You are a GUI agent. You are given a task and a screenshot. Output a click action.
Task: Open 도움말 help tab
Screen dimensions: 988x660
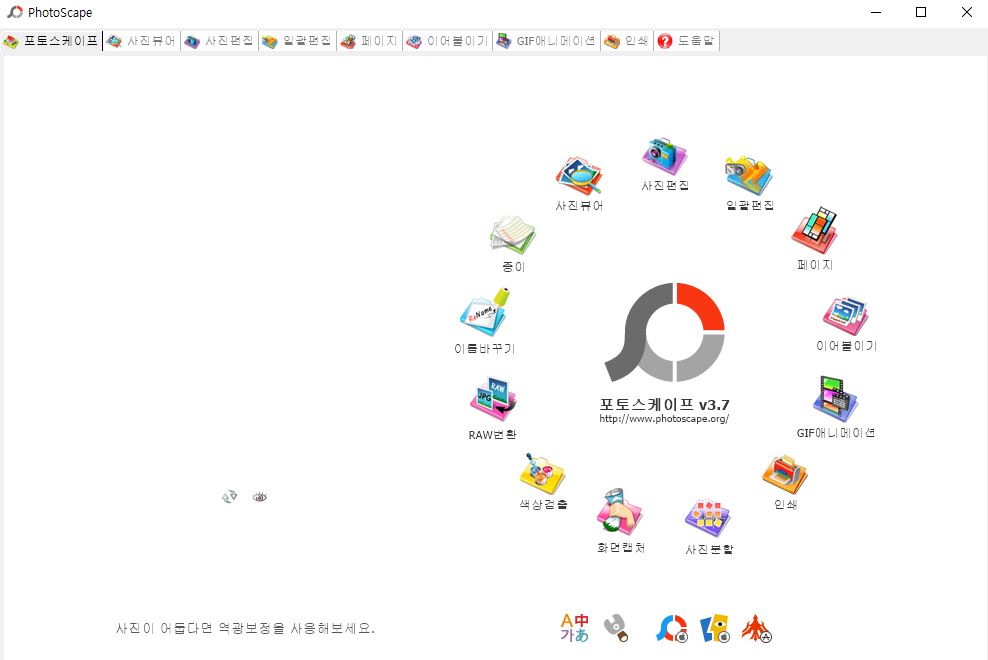686,41
